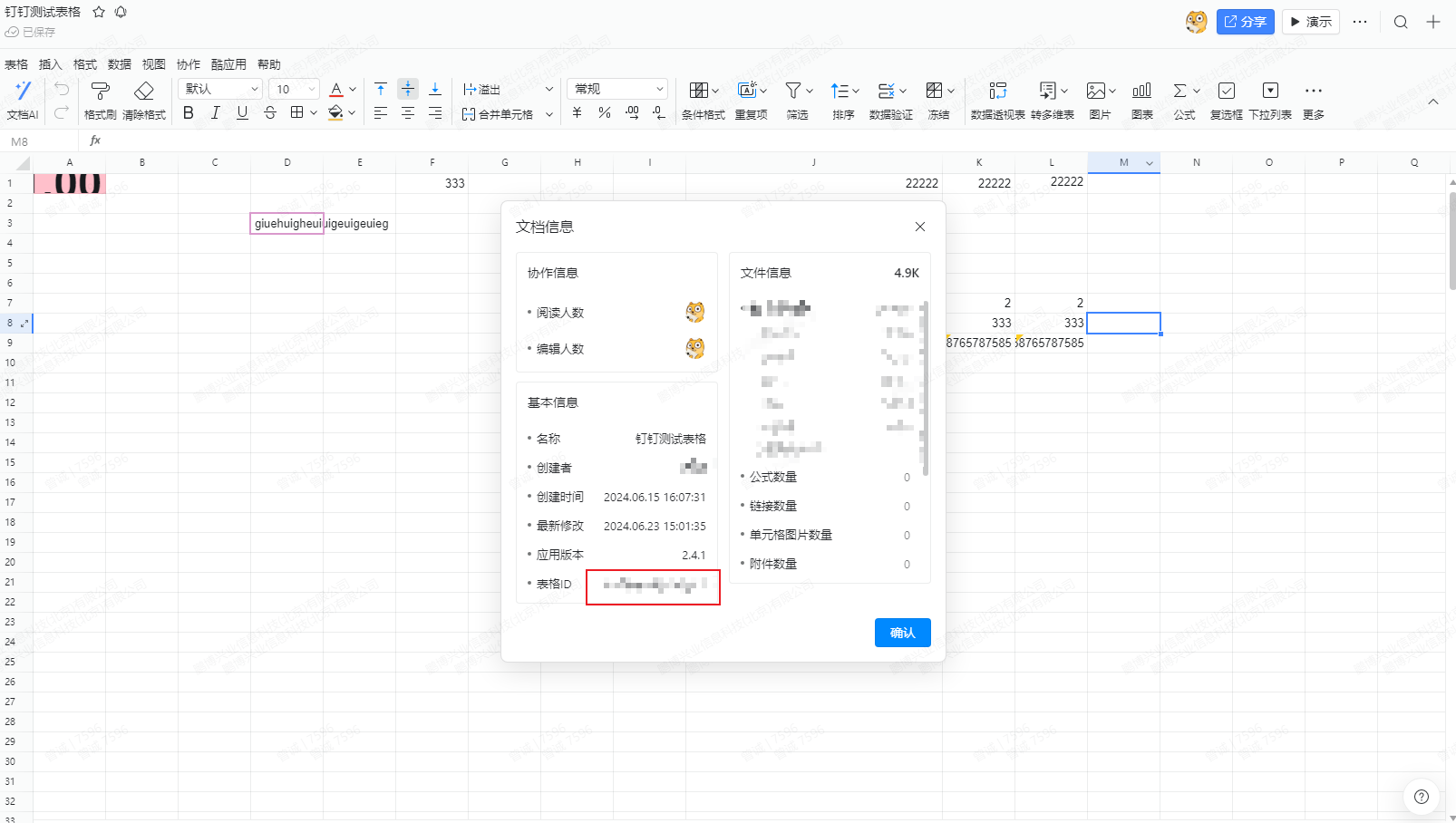Toggle italic text formatting
The height and width of the screenshot is (823, 1456).
215,112
